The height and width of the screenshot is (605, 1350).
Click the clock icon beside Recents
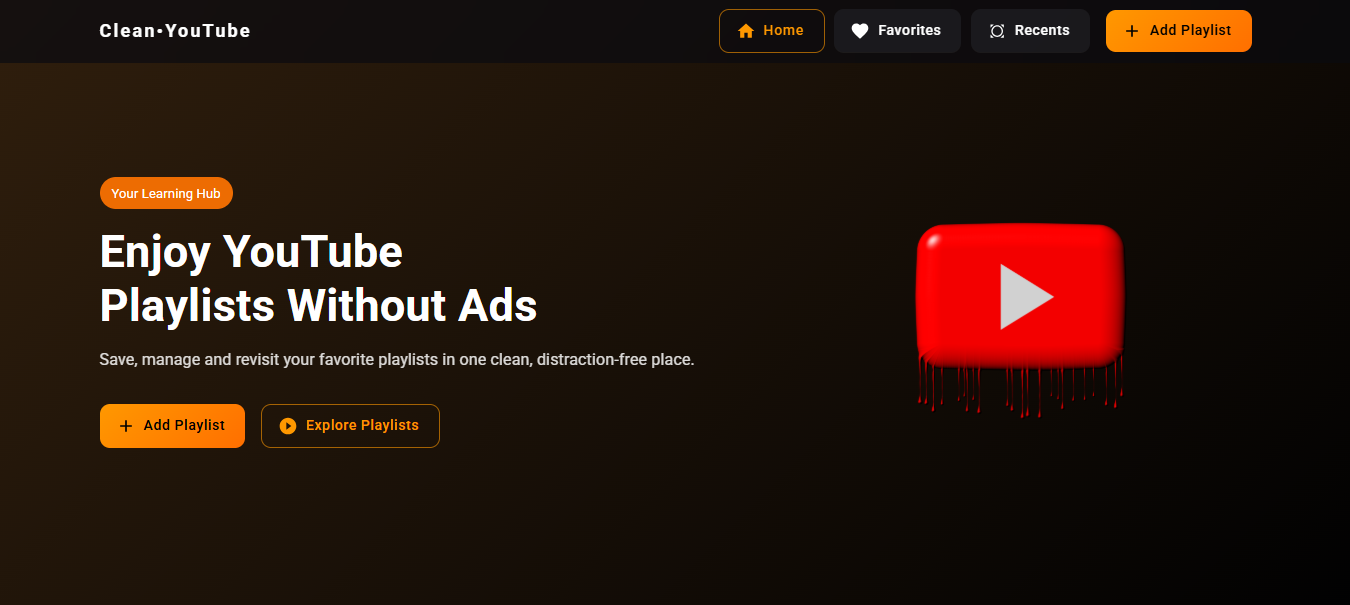pos(997,31)
